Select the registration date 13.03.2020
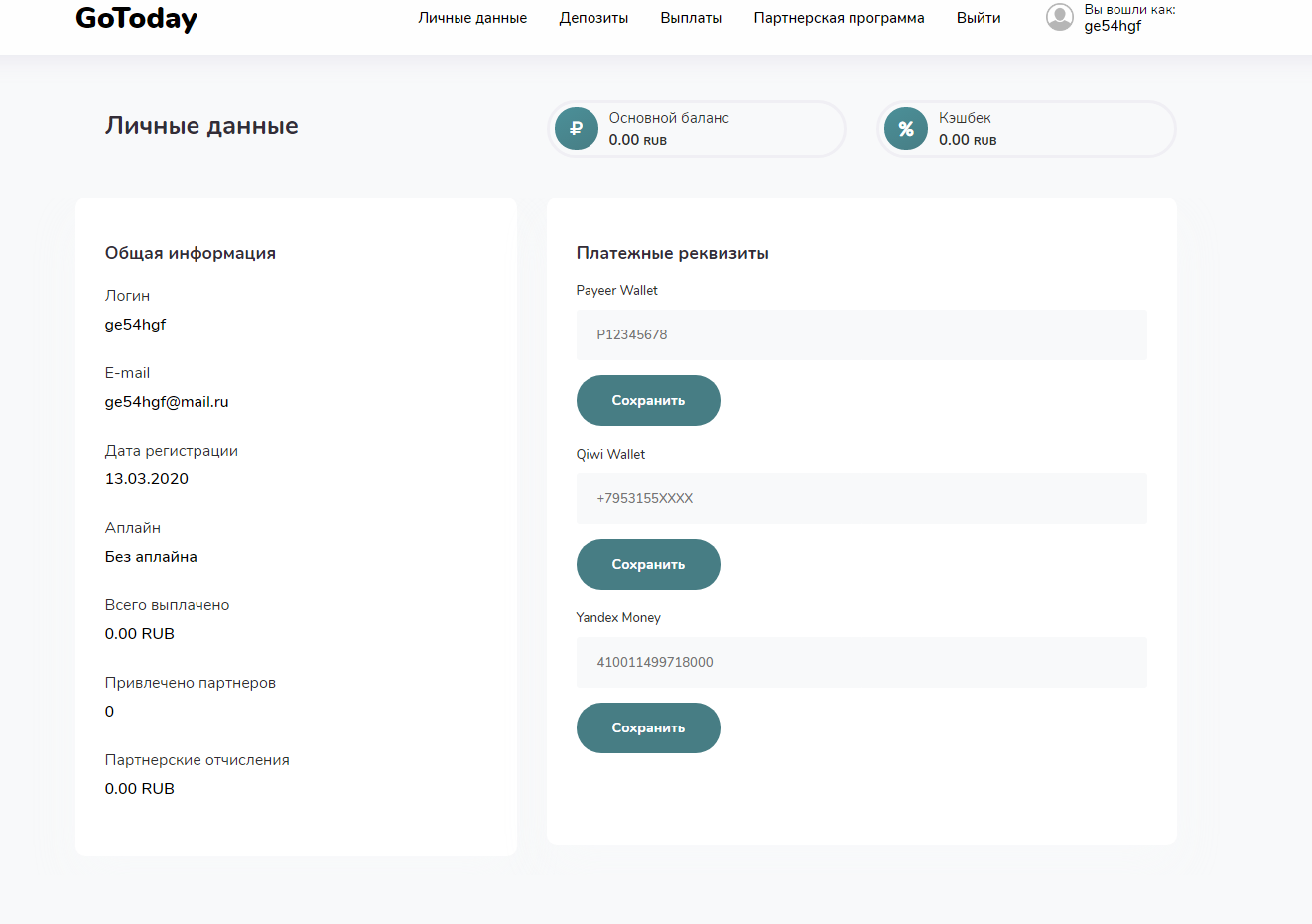This screenshot has width=1312, height=924. [x=147, y=479]
